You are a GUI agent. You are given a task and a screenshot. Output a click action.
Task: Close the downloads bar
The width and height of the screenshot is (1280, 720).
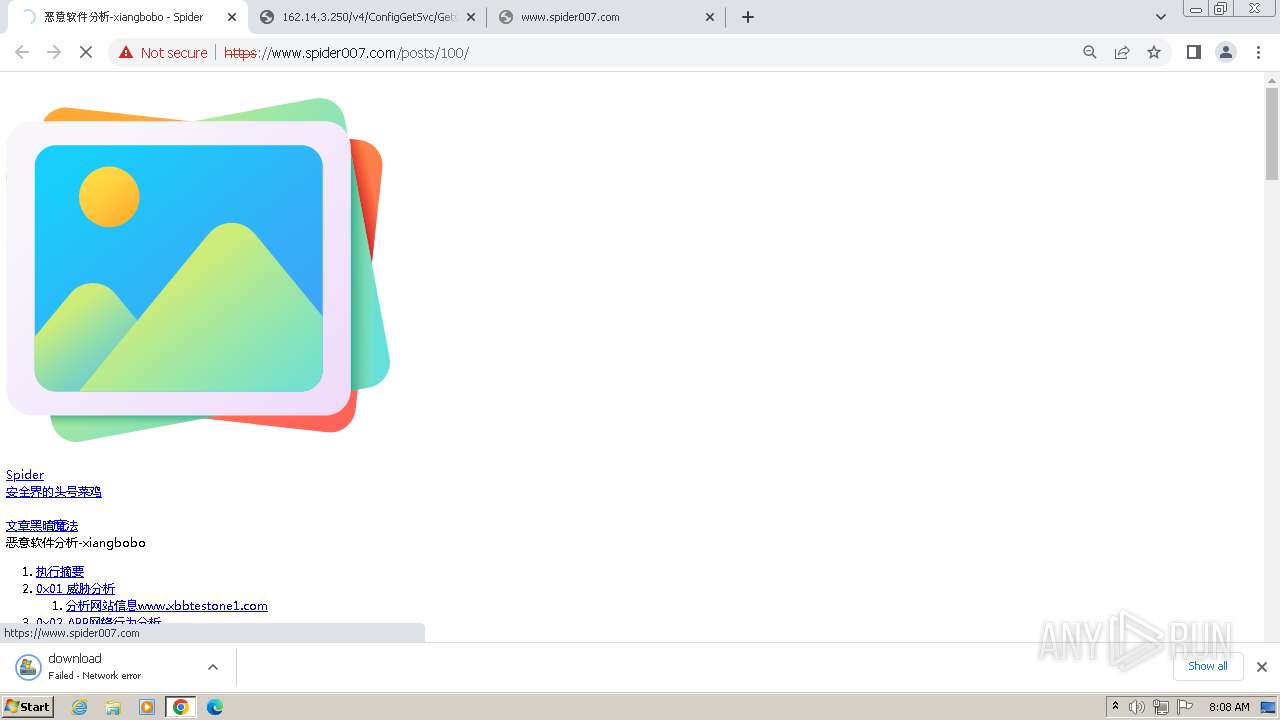[1262, 667]
